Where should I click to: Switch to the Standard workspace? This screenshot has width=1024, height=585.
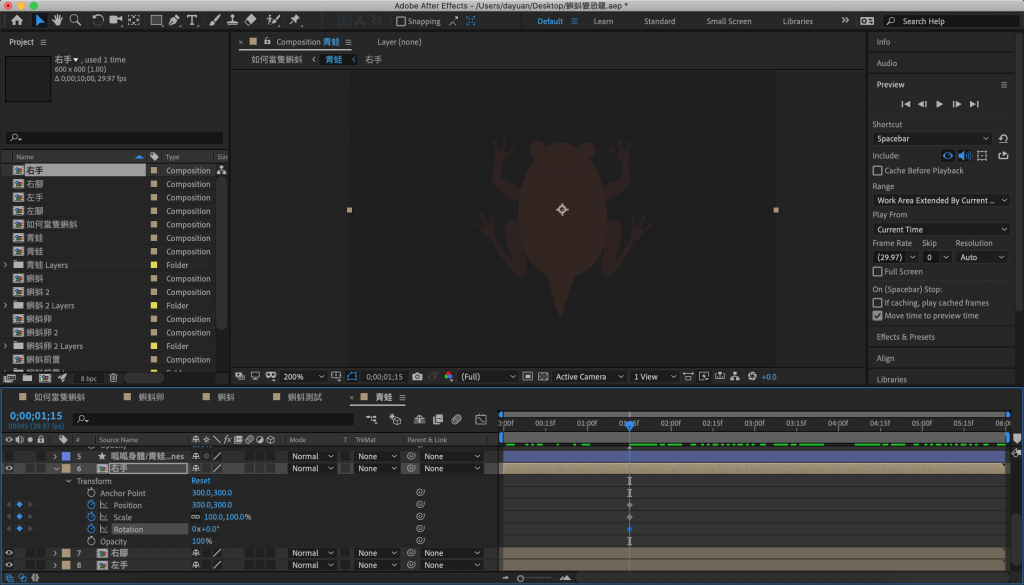coord(660,21)
